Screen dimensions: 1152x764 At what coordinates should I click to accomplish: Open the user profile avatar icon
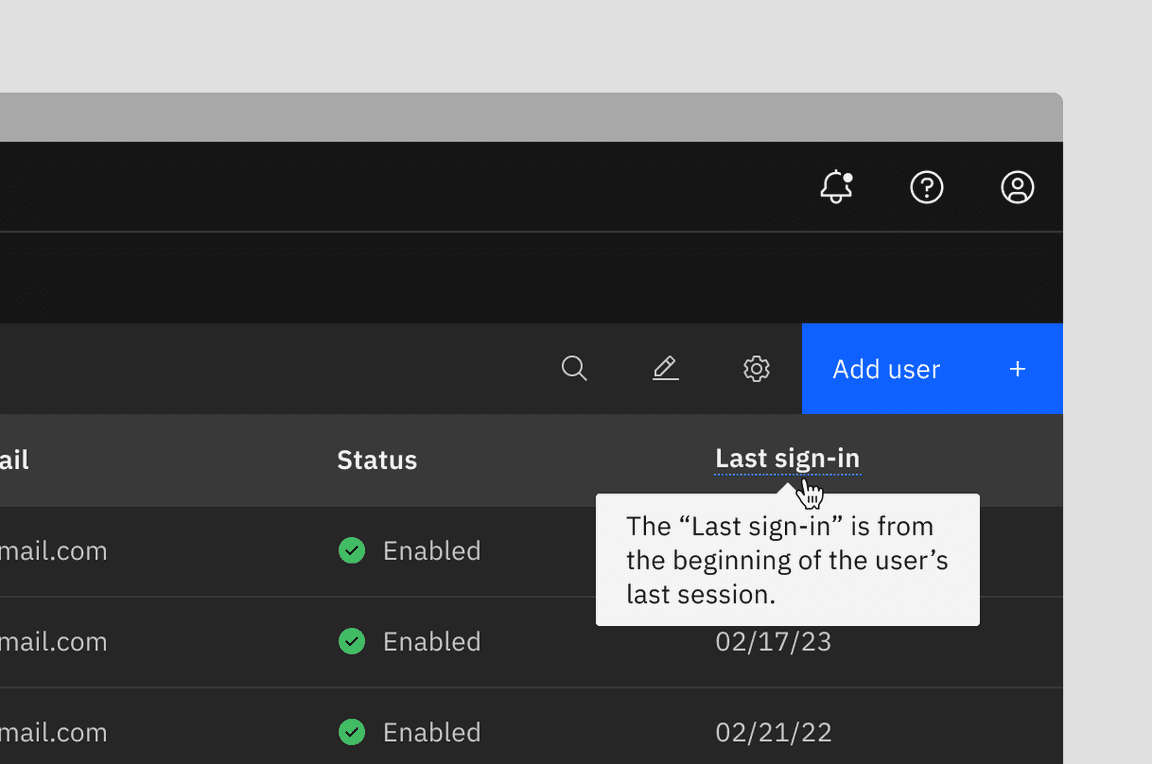1018,187
